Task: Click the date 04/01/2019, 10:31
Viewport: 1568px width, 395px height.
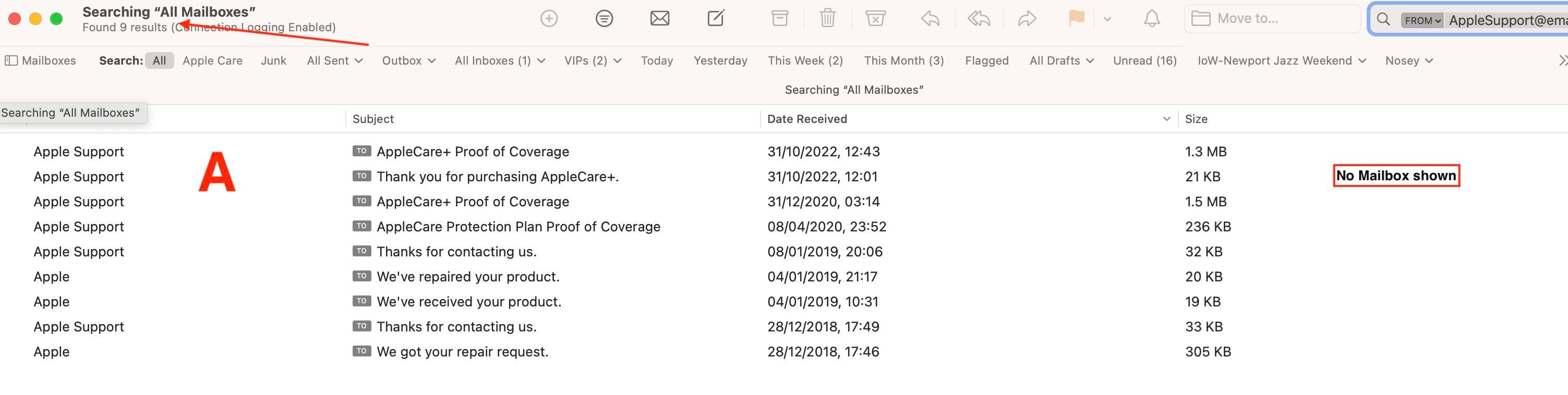Action: (x=823, y=301)
